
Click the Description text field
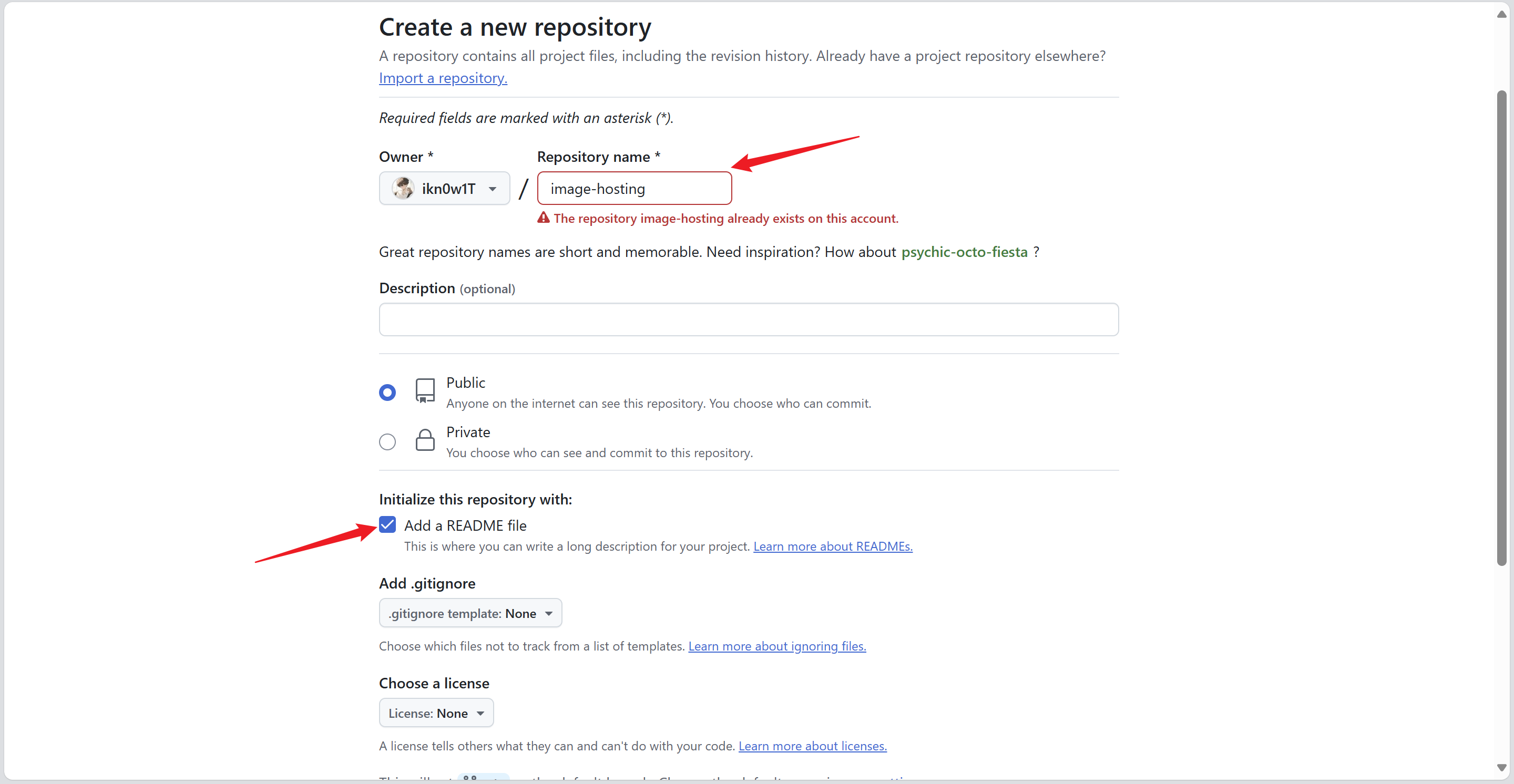(748, 319)
